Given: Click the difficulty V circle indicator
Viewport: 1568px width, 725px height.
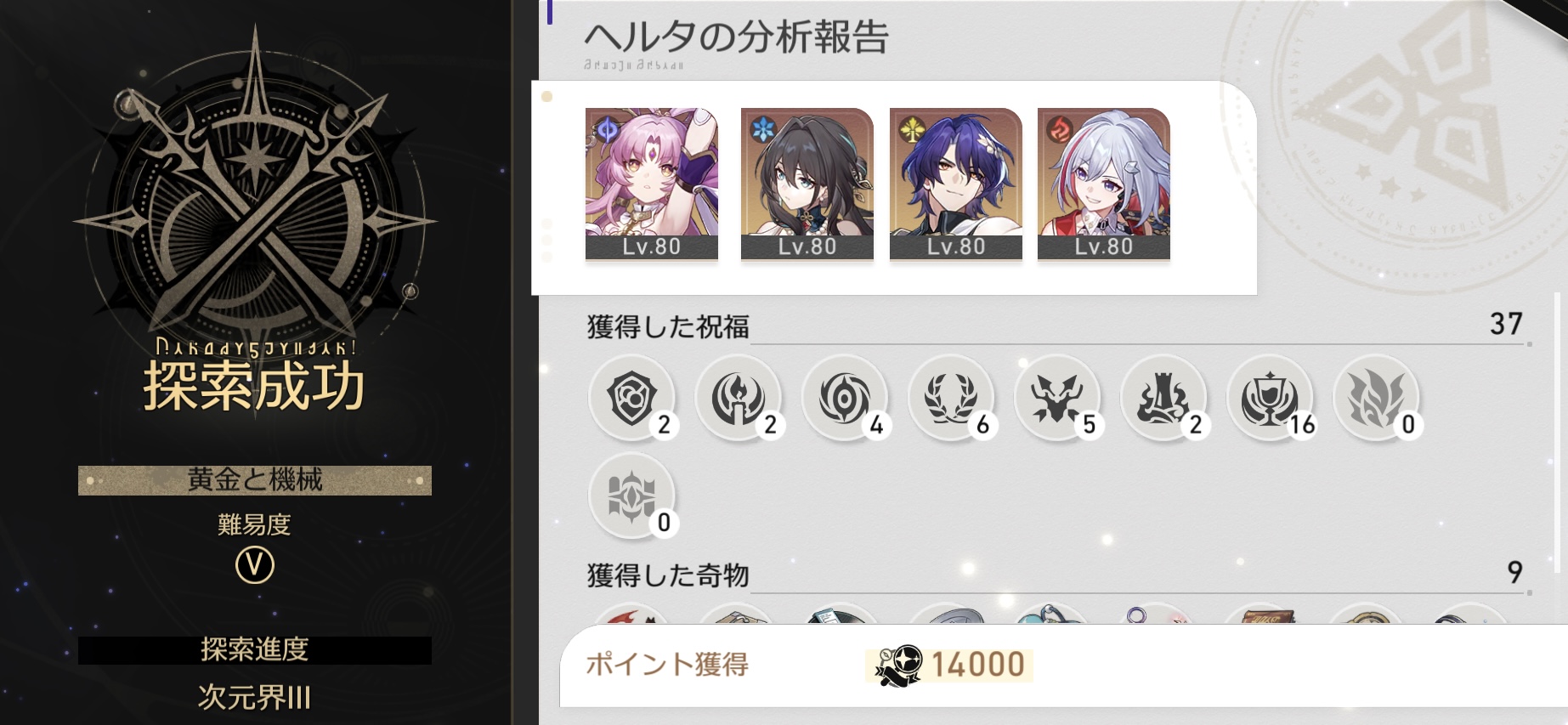Looking at the screenshot, I should (255, 565).
